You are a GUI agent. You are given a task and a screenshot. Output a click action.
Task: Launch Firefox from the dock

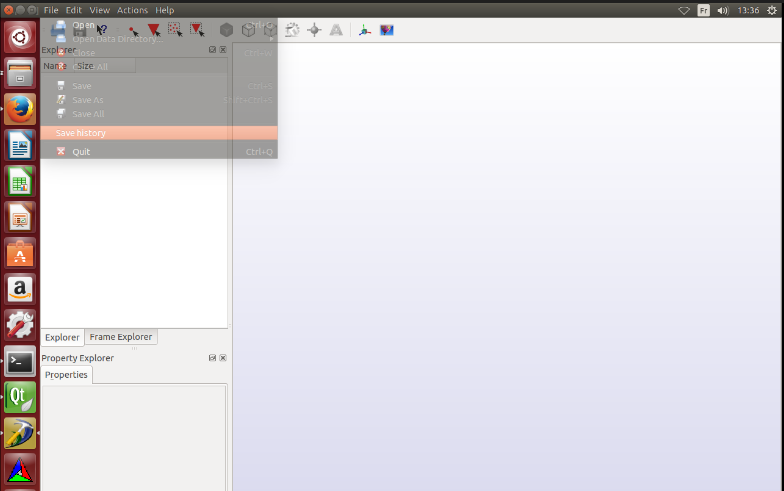pyautogui.click(x=20, y=108)
